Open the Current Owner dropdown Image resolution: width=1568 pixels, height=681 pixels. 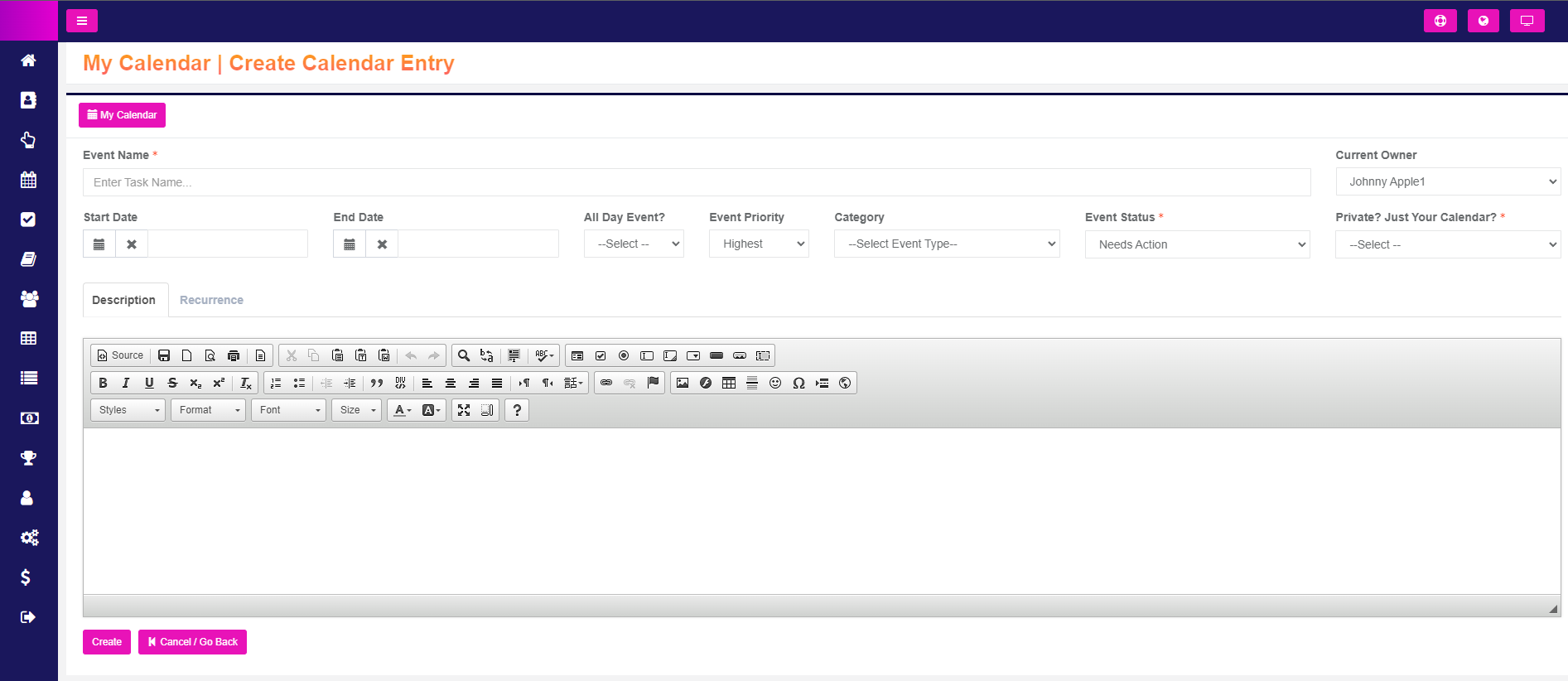point(1448,181)
